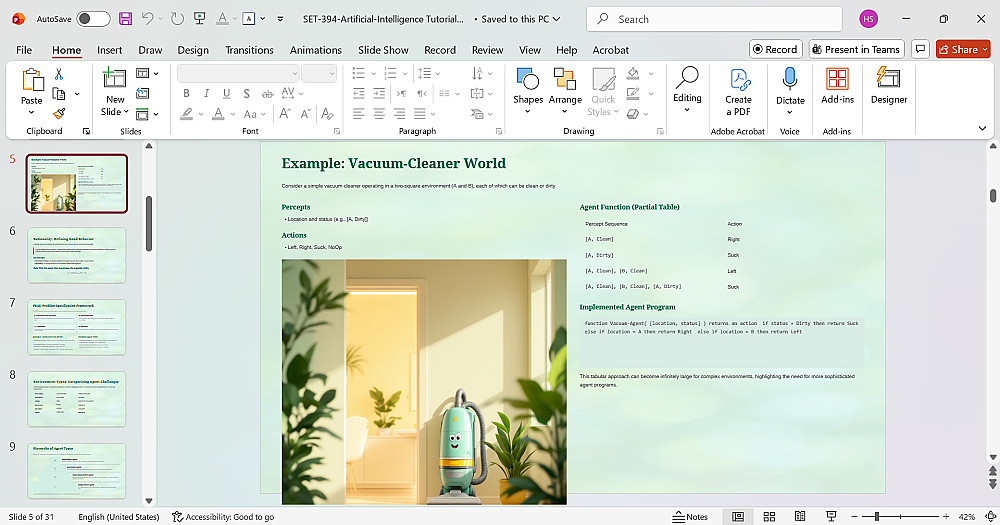The image size is (1000, 525).
Task: Toggle Bold formatting
Action: 186,93
